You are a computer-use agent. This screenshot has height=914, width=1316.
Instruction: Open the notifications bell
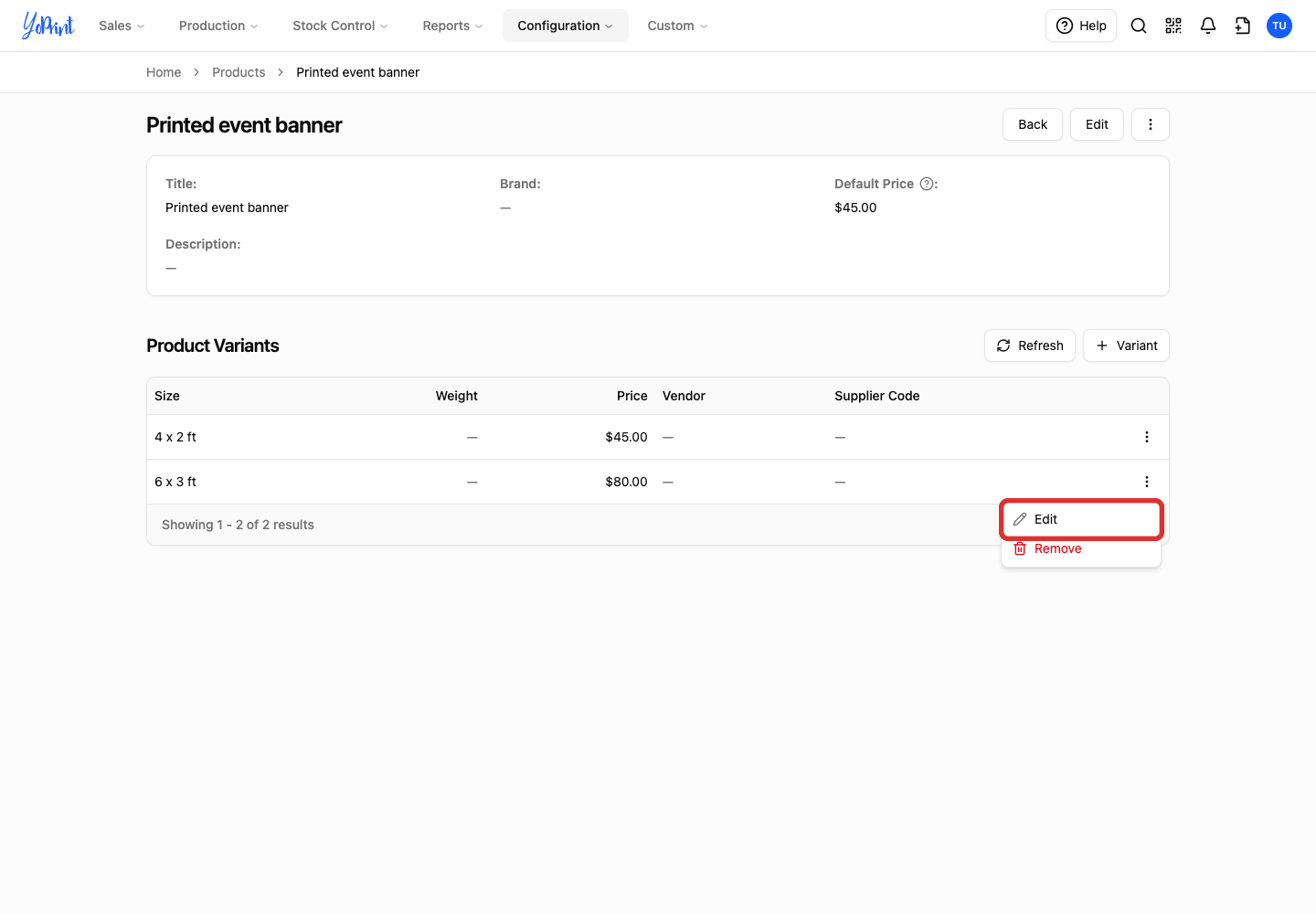(1208, 26)
